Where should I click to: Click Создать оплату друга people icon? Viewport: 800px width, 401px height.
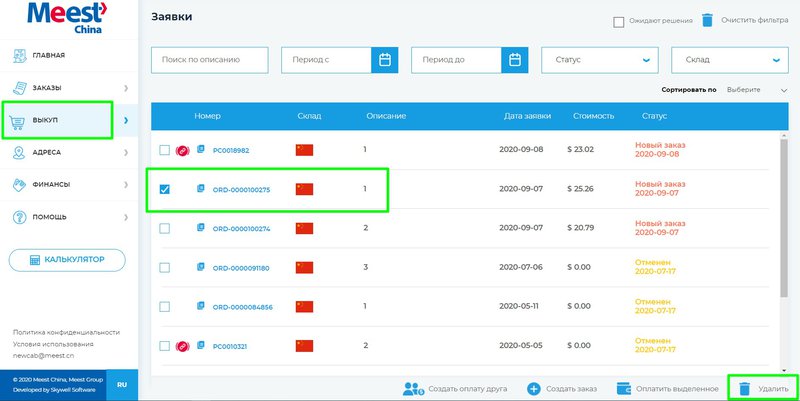coord(413,389)
